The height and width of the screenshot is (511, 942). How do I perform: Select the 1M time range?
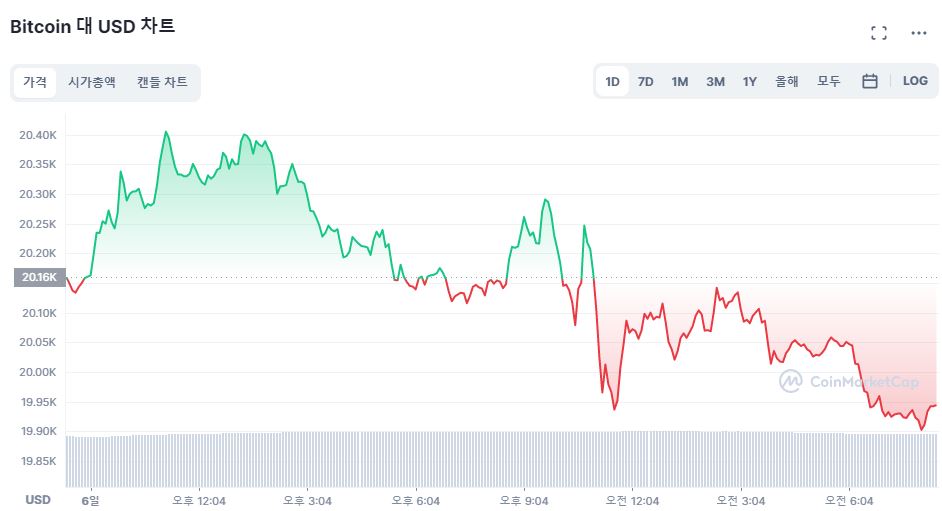pos(680,81)
